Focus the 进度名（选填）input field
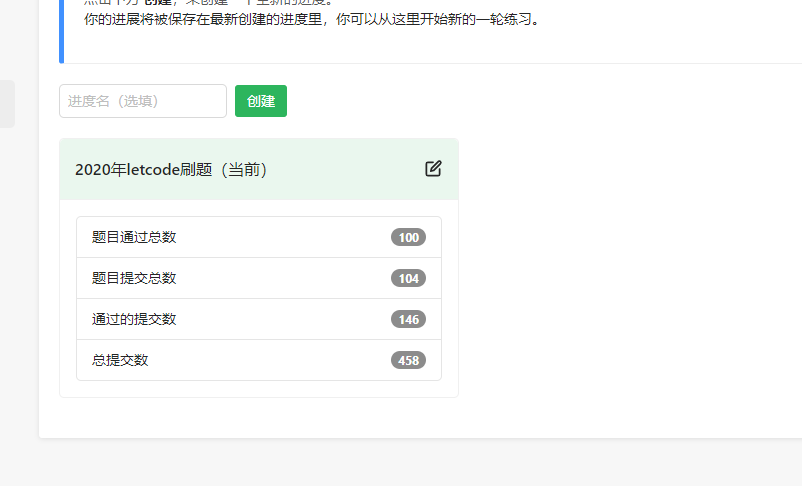802x486 pixels. coord(143,101)
